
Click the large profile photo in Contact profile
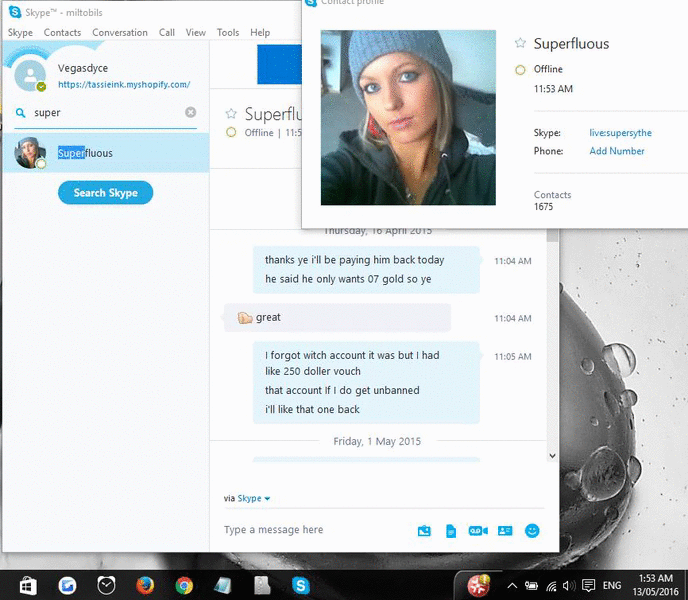(x=408, y=118)
